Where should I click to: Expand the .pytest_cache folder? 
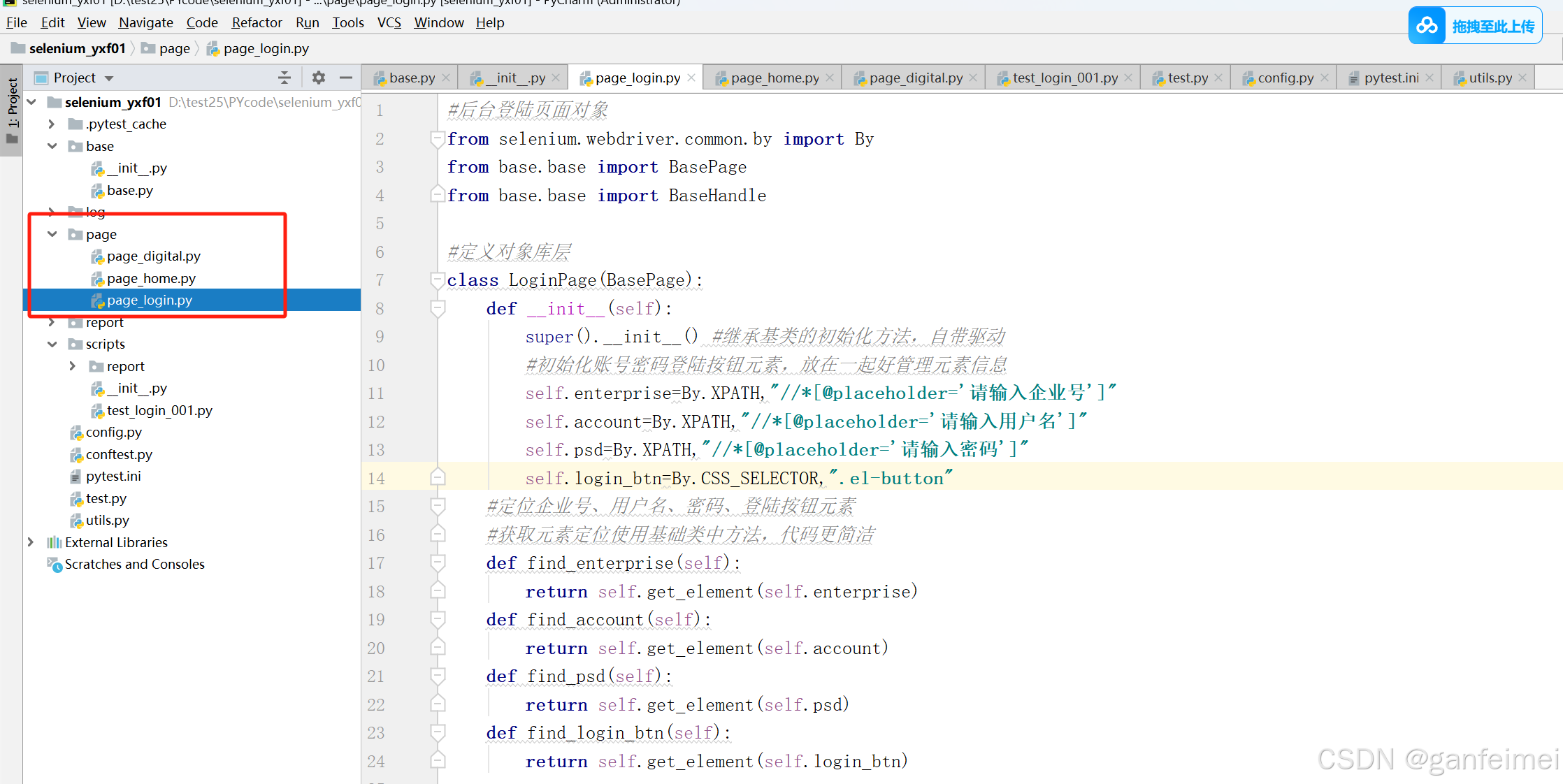click(x=52, y=124)
